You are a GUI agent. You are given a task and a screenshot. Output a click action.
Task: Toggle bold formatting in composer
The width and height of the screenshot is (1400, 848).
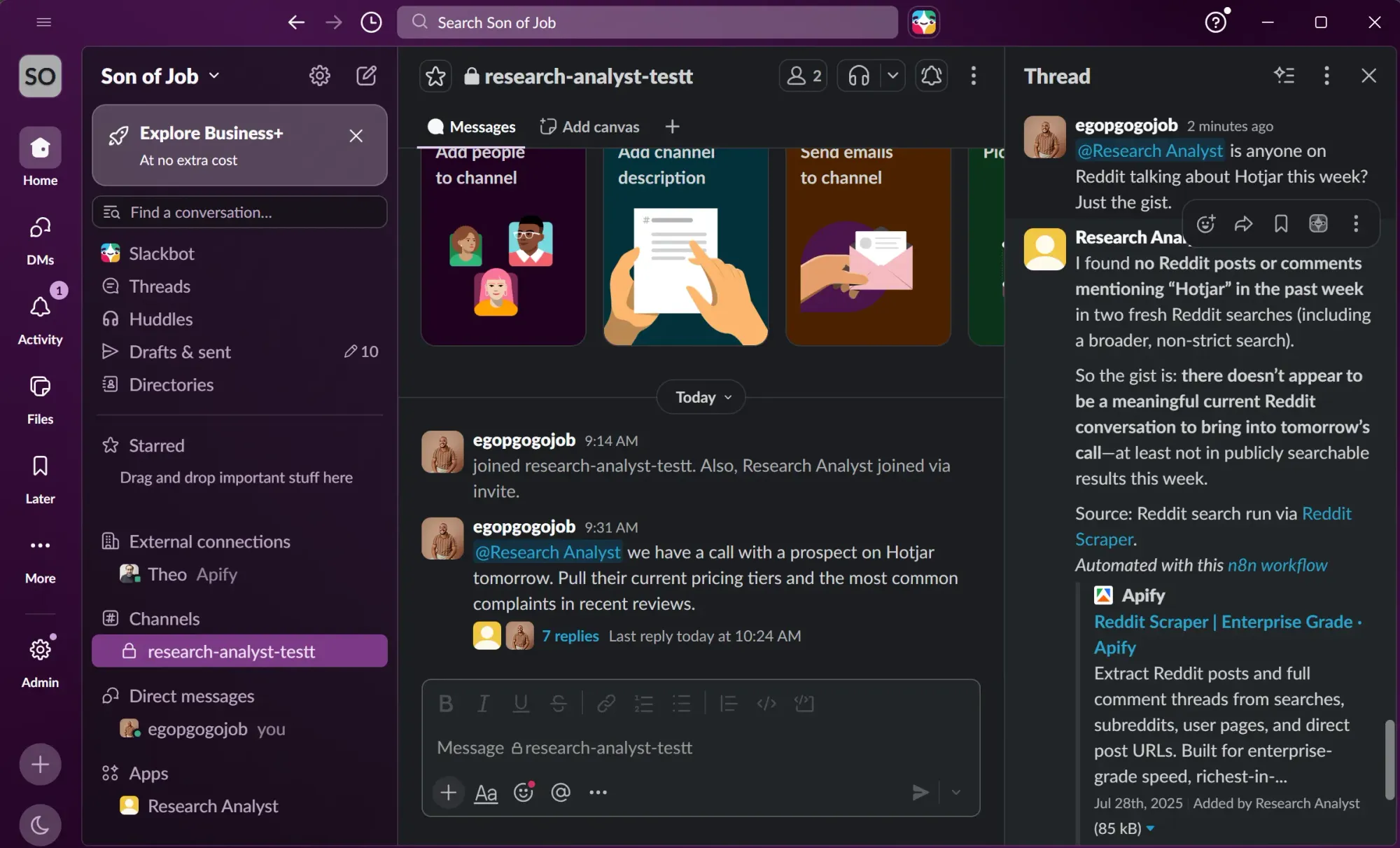point(445,703)
